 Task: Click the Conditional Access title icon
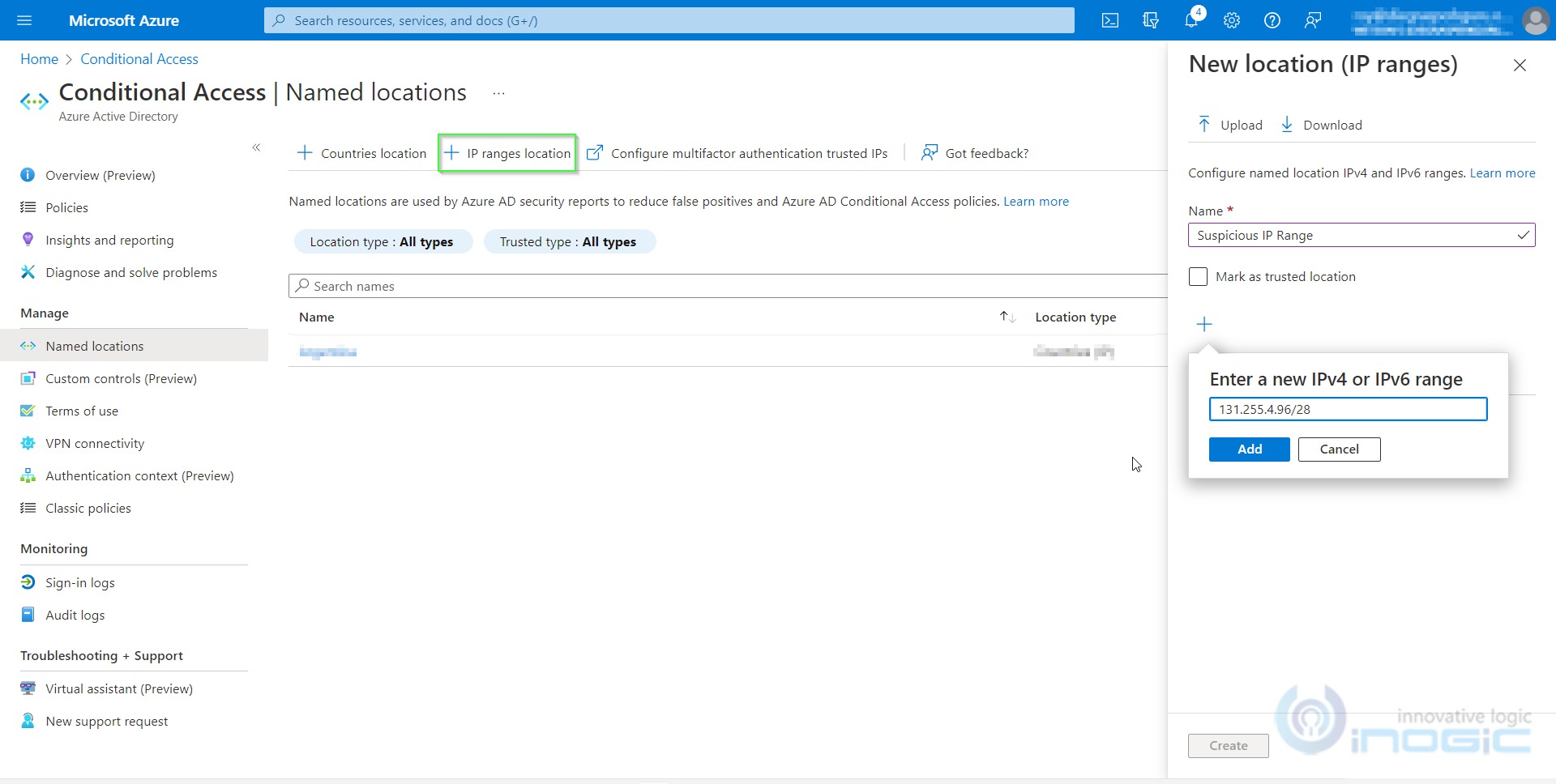pyautogui.click(x=34, y=101)
